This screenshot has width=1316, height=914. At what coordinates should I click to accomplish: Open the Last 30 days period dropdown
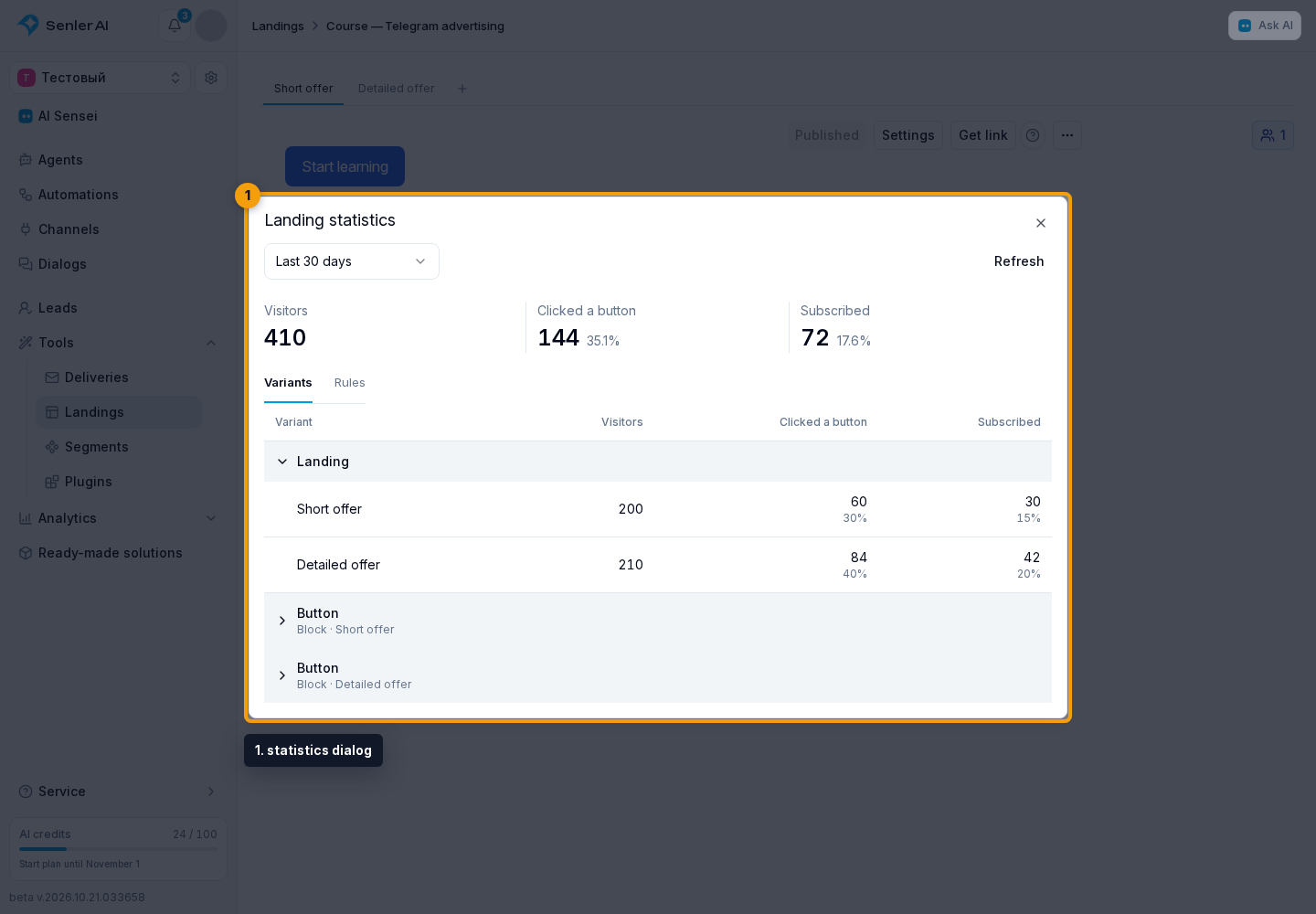click(x=352, y=261)
